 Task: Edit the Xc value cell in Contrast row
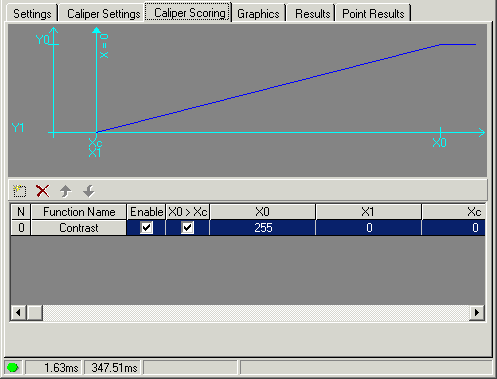click(454, 228)
